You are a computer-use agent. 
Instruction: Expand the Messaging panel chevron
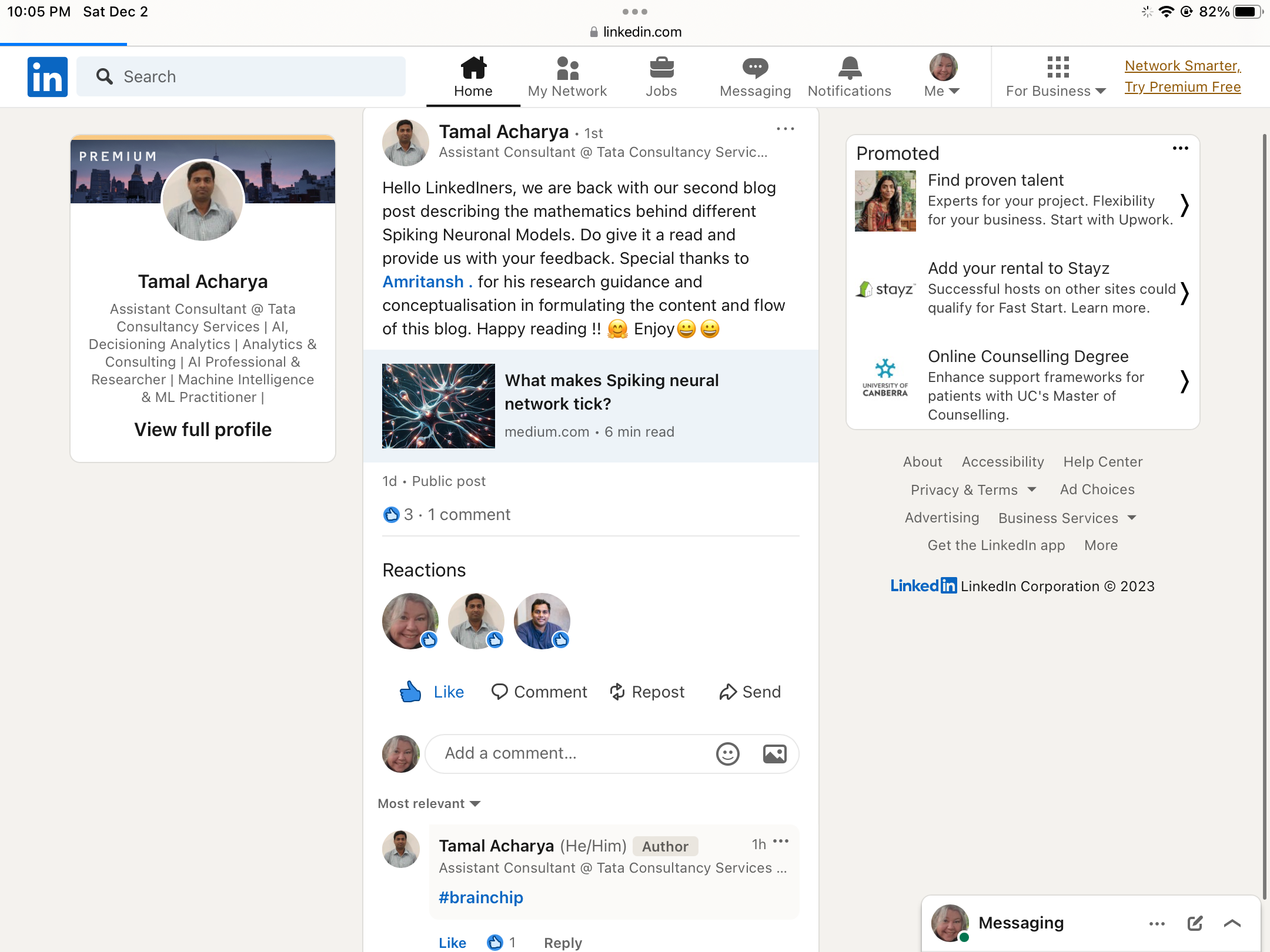1232,923
